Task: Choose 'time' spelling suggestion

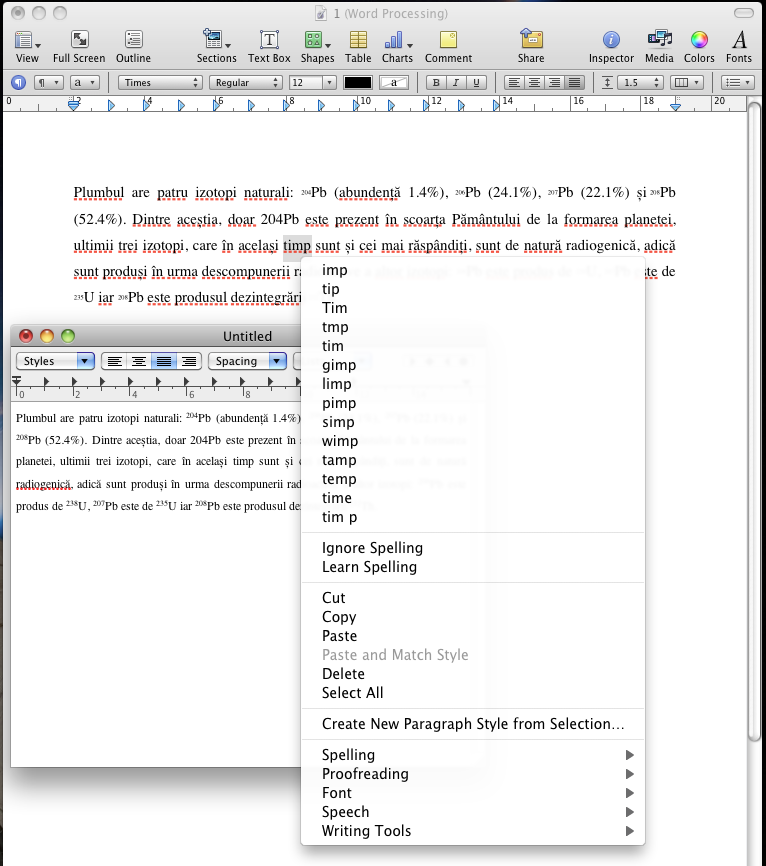Action: pyautogui.click(x=337, y=498)
